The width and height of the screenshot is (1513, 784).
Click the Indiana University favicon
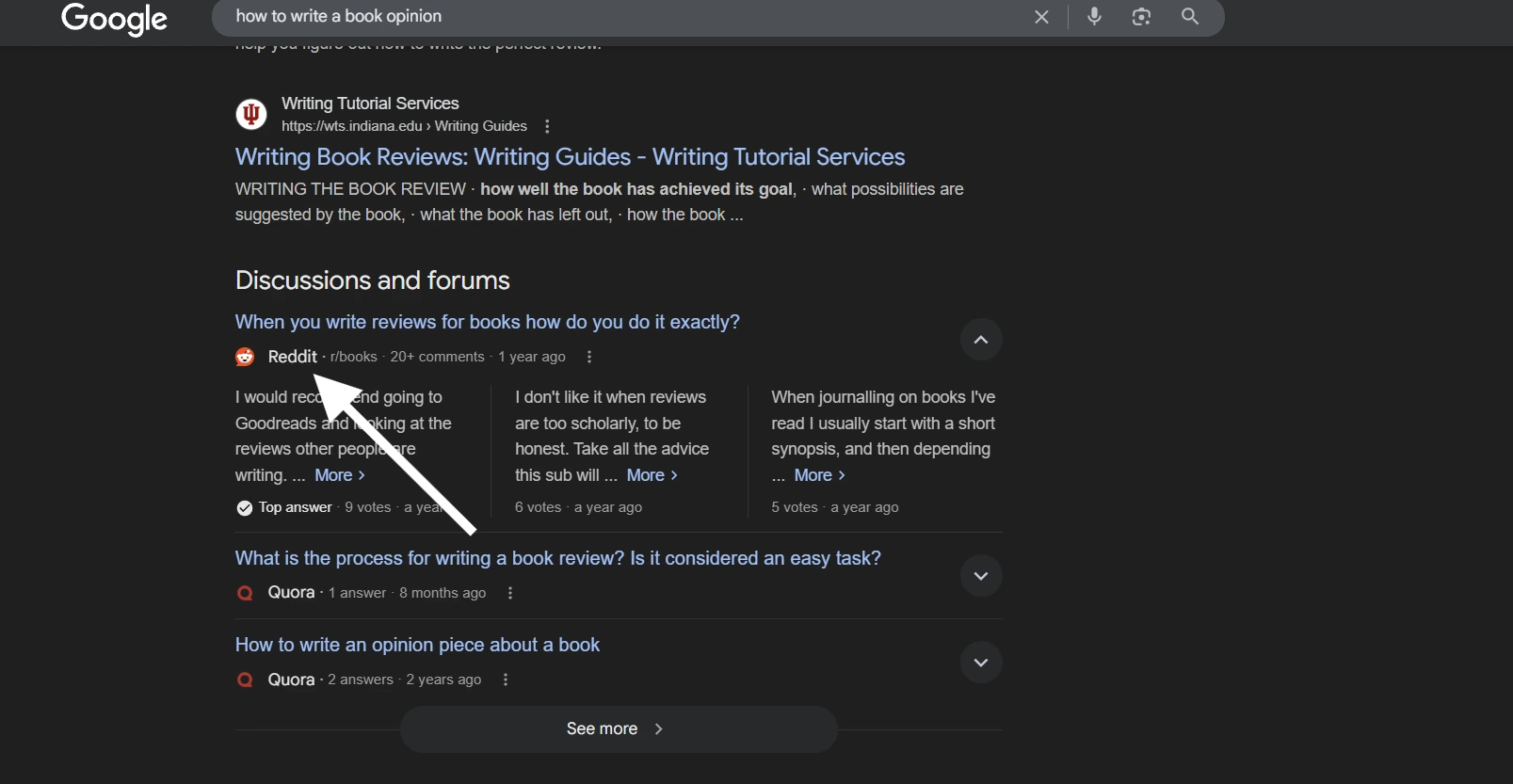coord(250,115)
